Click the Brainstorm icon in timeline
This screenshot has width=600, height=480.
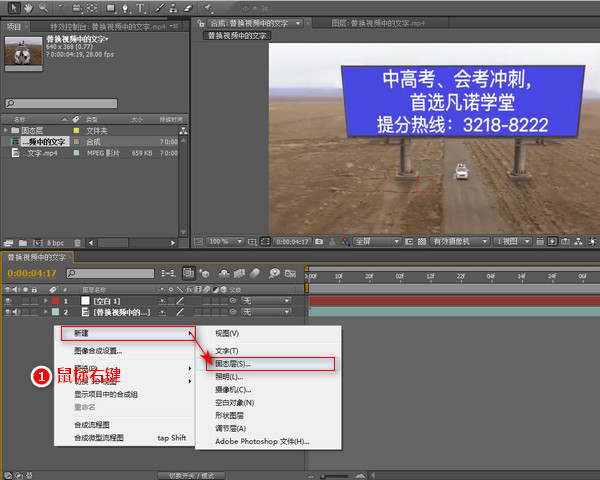tap(274, 273)
